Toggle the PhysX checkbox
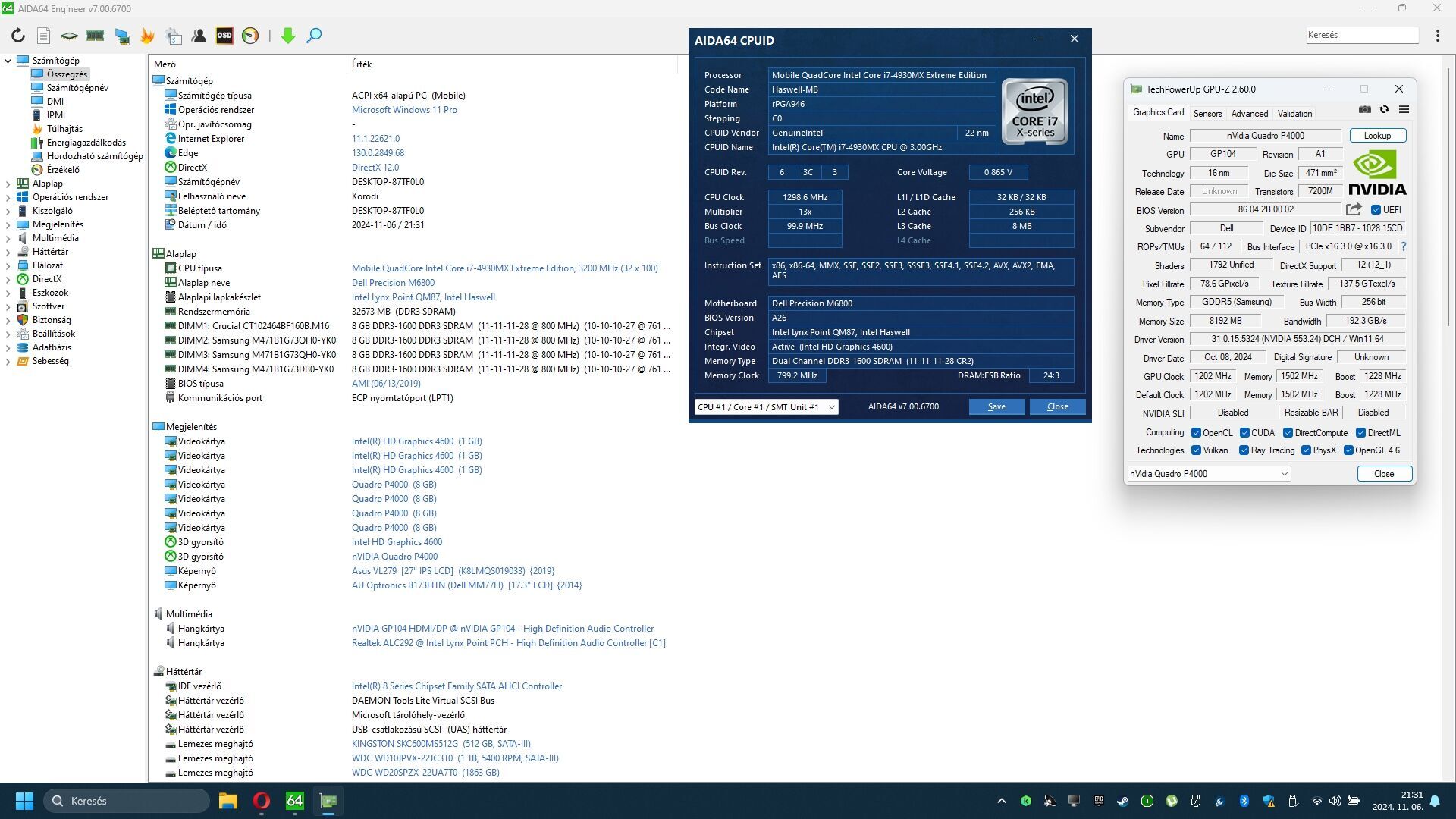The image size is (1456, 819). coord(1306,450)
